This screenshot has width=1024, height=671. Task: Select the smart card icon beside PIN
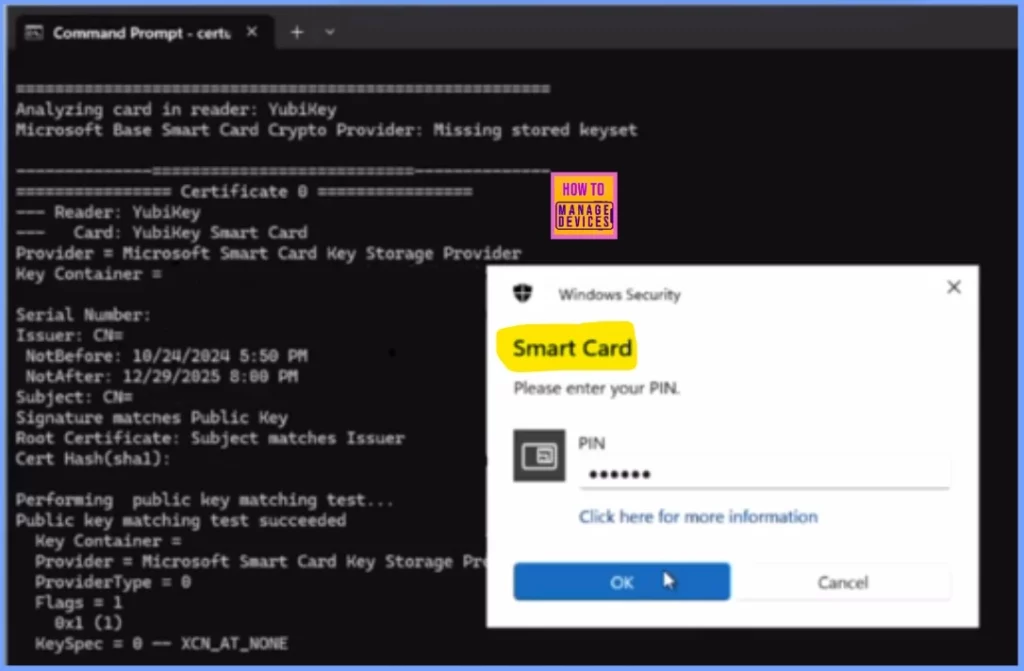coord(539,455)
